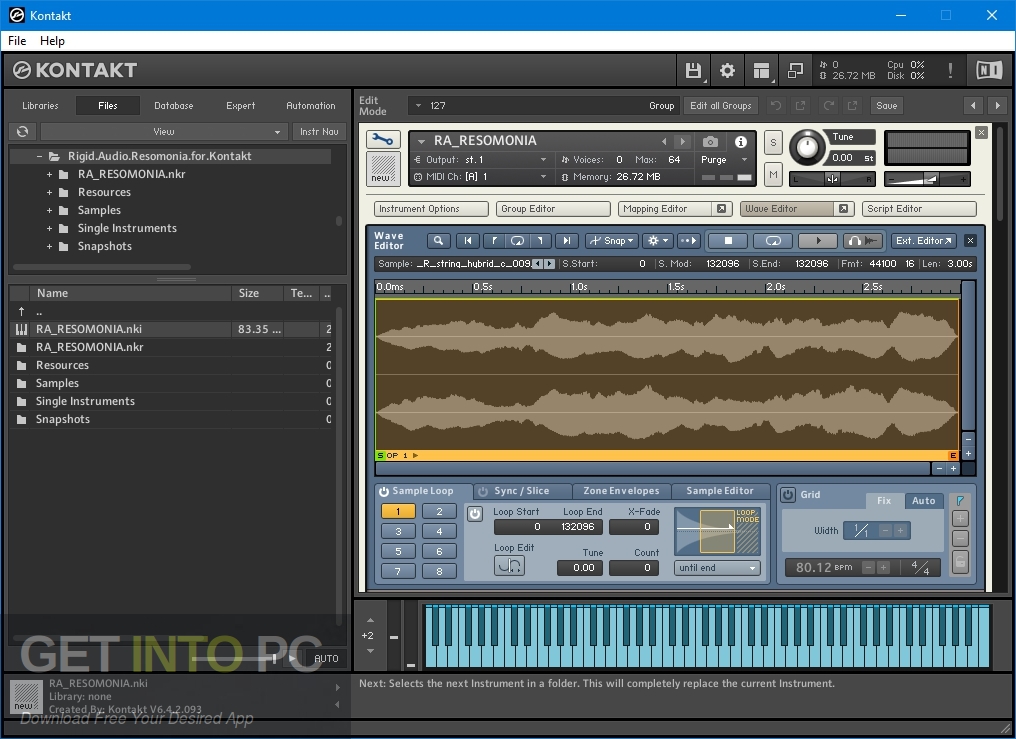Click the stop playback button in Wave Editor
Image resolution: width=1016 pixels, height=739 pixels.
[x=728, y=240]
